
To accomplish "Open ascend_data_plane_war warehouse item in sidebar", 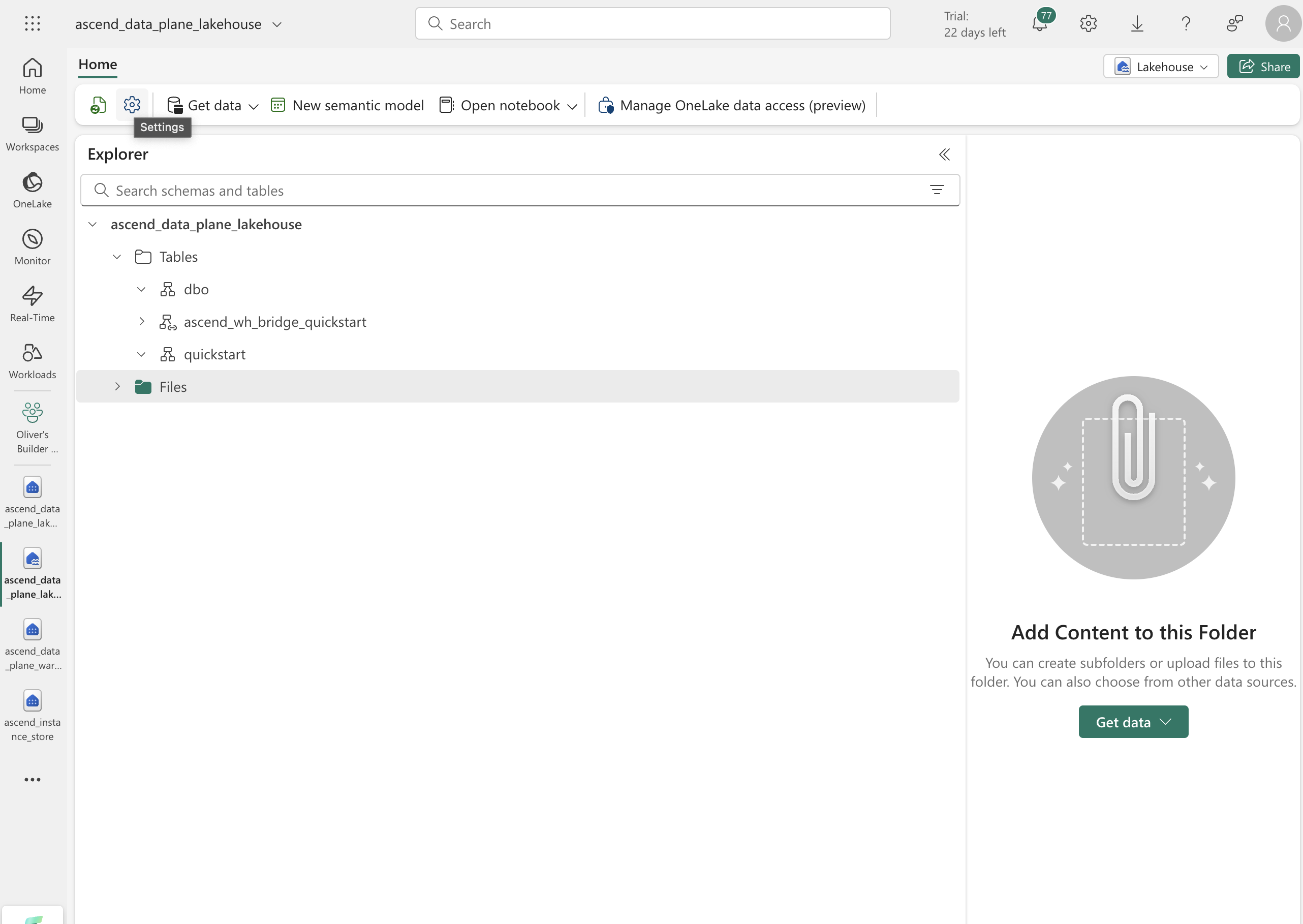I will [x=33, y=644].
